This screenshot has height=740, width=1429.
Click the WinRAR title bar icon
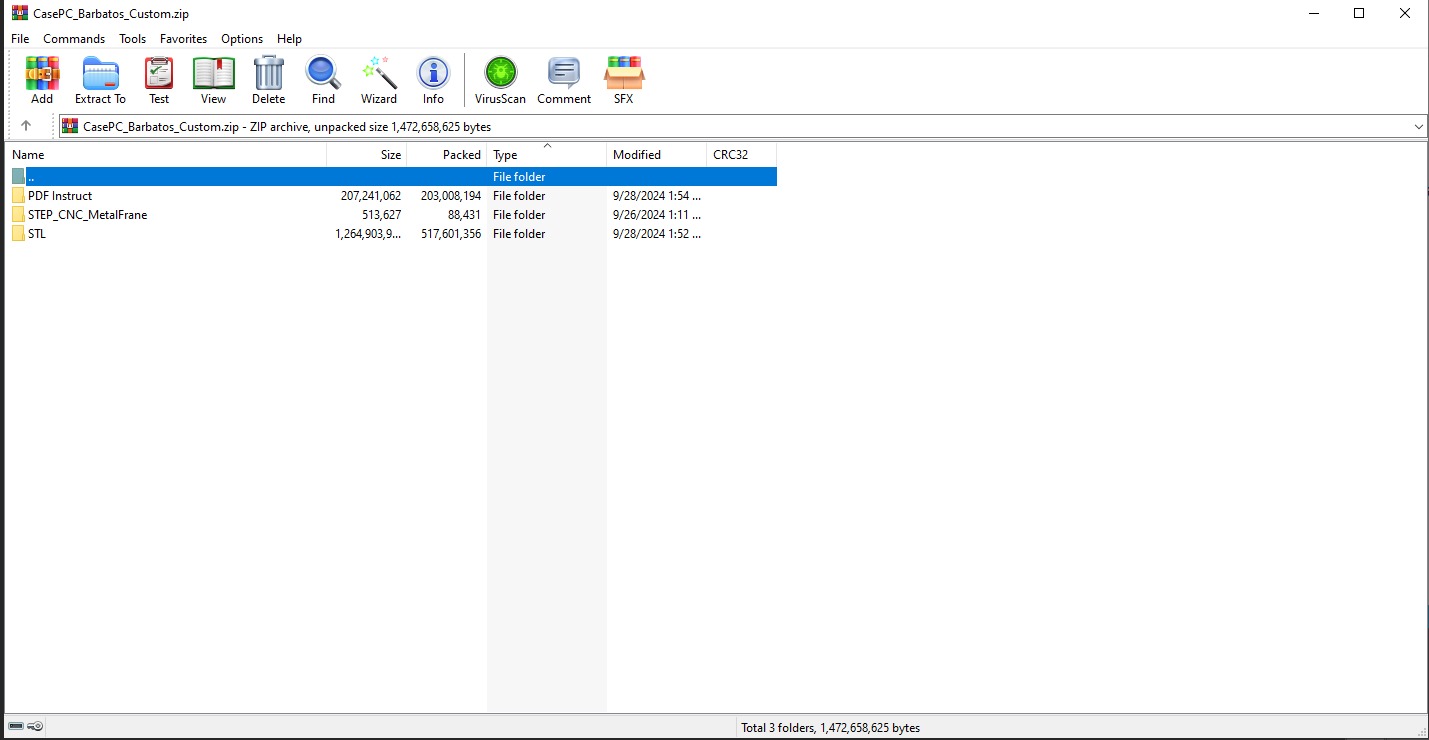click(19, 13)
